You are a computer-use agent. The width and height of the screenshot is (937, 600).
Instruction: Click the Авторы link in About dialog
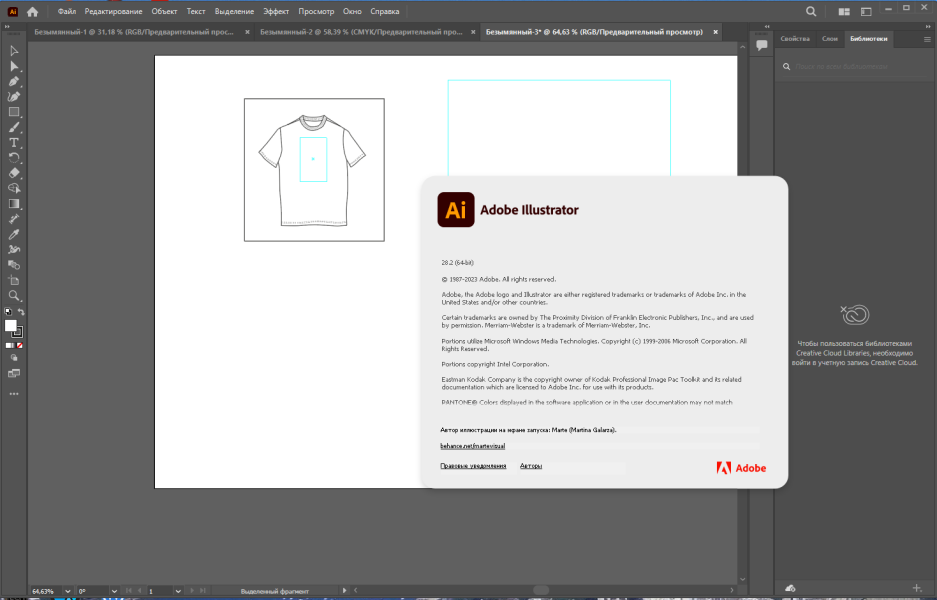click(531, 466)
